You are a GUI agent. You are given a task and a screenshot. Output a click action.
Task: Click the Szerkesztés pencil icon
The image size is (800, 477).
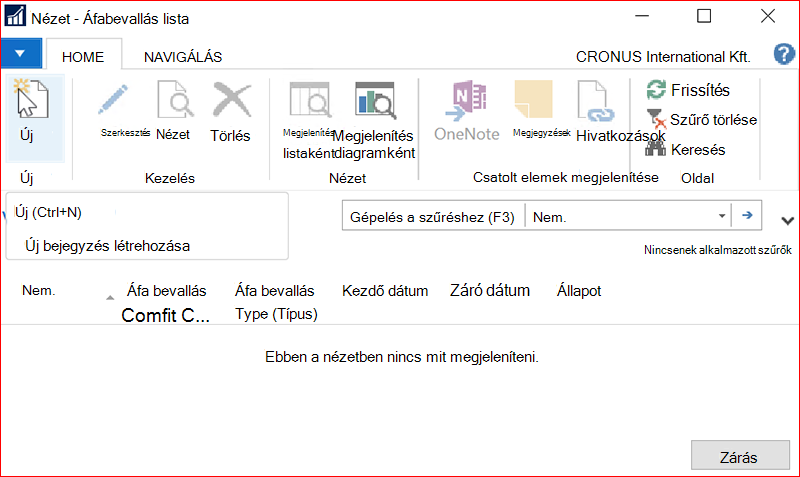pyautogui.click(x=113, y=99)
